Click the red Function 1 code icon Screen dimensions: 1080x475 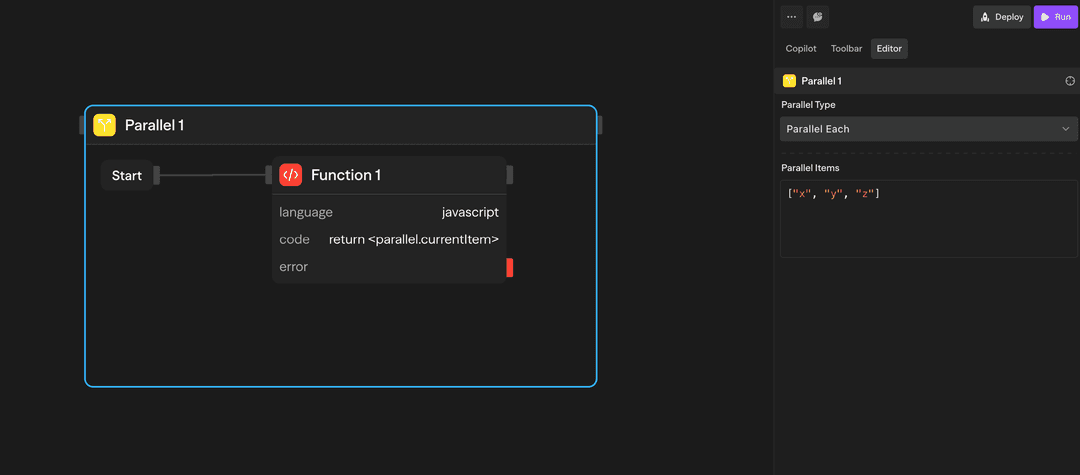point(291,175)
